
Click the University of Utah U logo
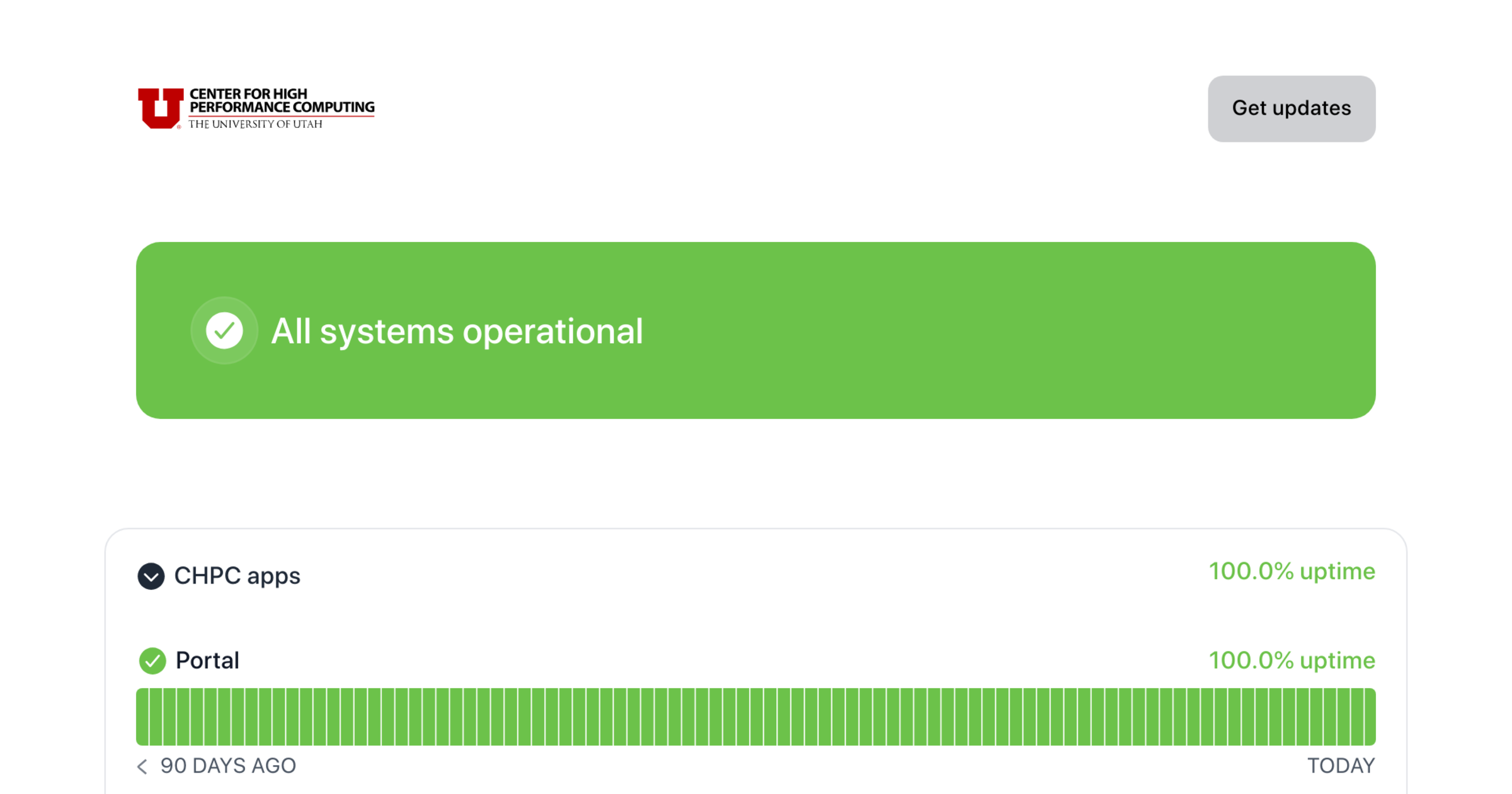pos(161,108)
